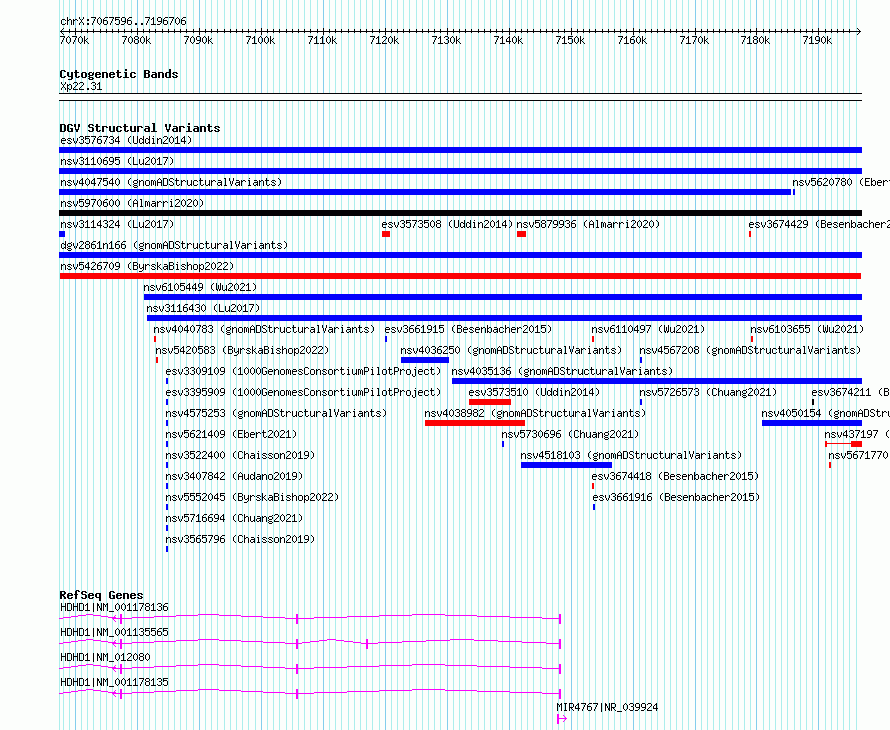This screenshot has height=730, width=890.
Task: Open the dgv2861n166 (gnomADStructuralVariants) label
Action: tap(174, 245)
